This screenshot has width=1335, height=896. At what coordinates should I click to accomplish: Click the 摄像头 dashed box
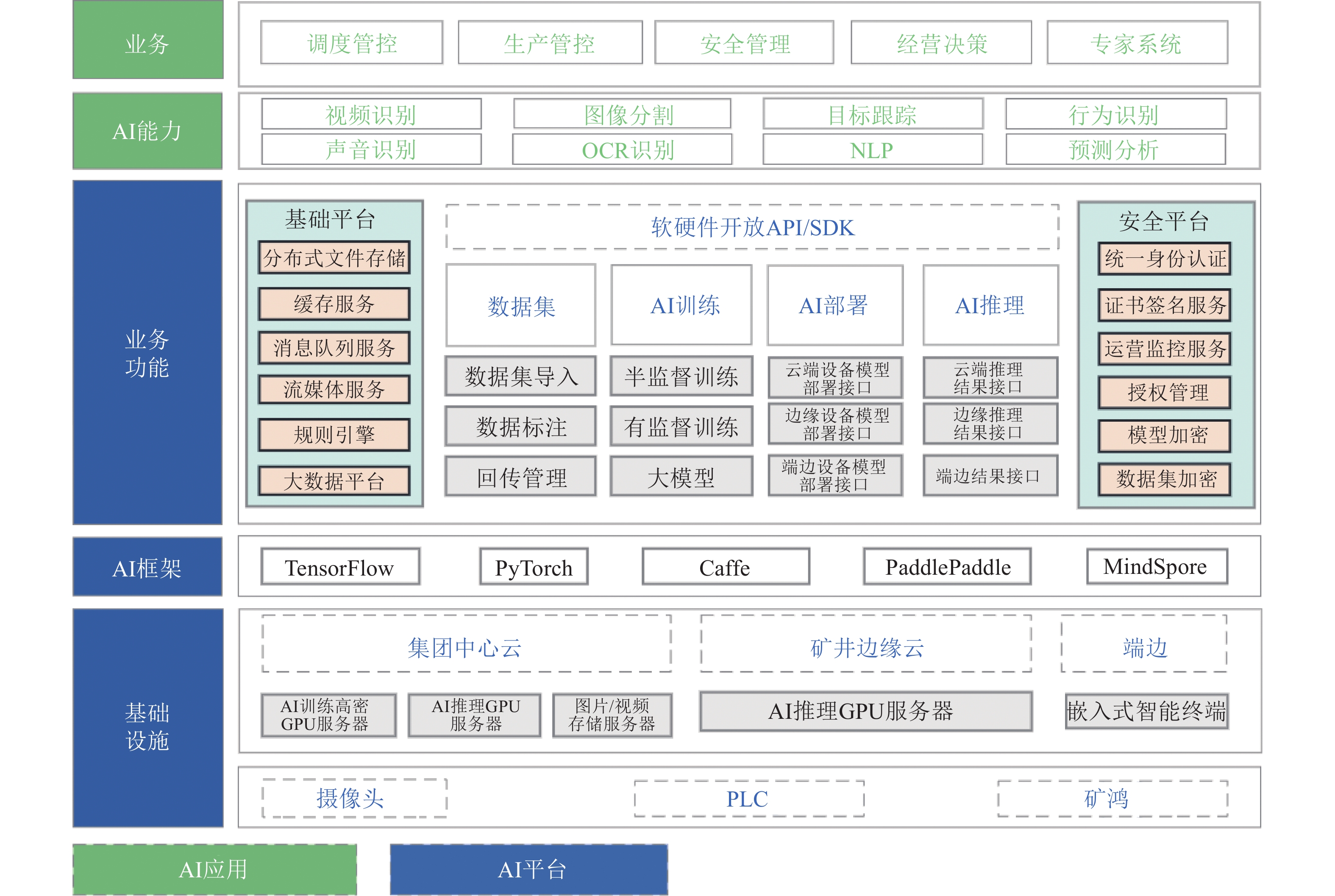pos(354,798)
